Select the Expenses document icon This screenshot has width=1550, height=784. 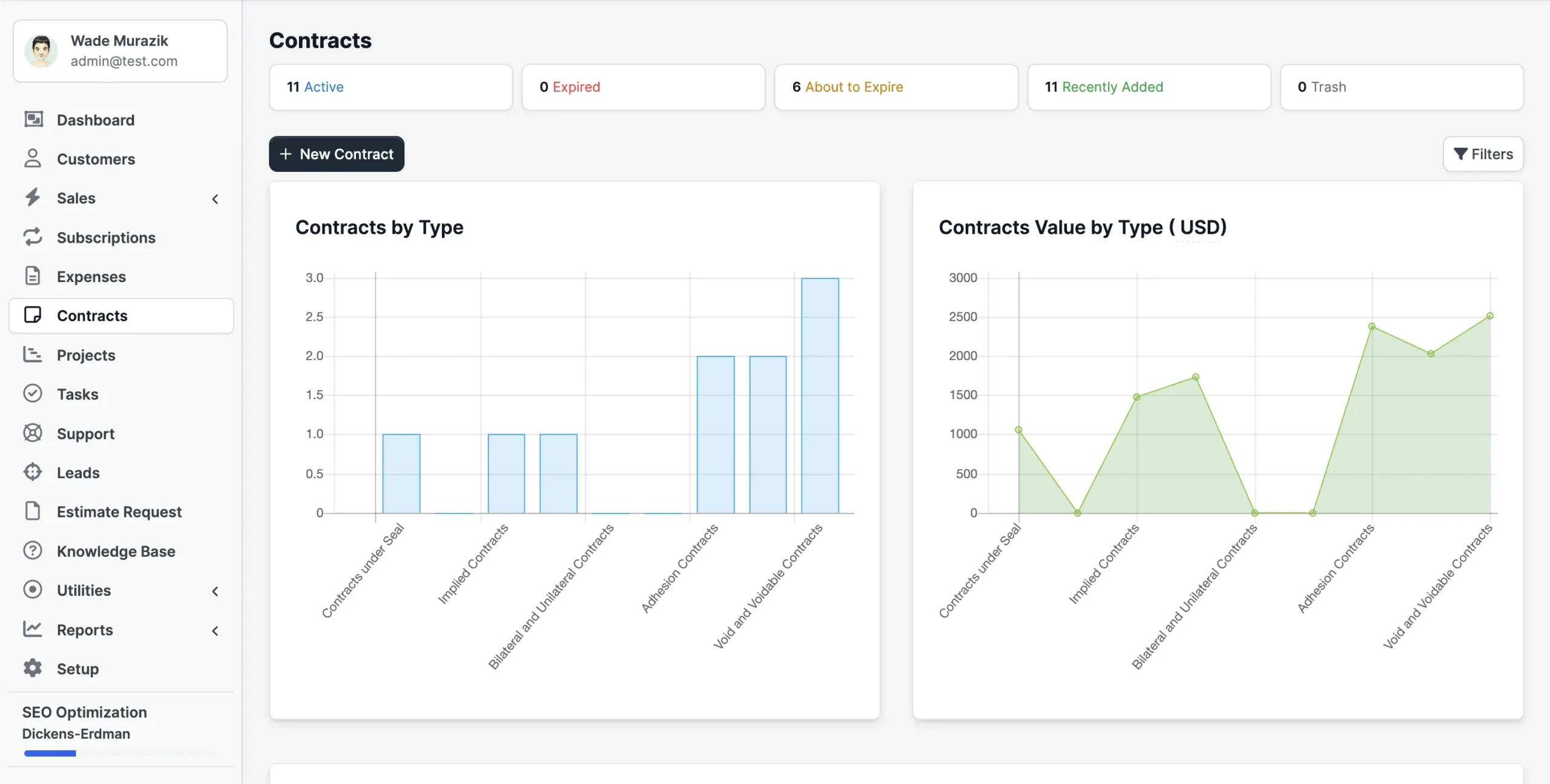[x=33, y=276]
